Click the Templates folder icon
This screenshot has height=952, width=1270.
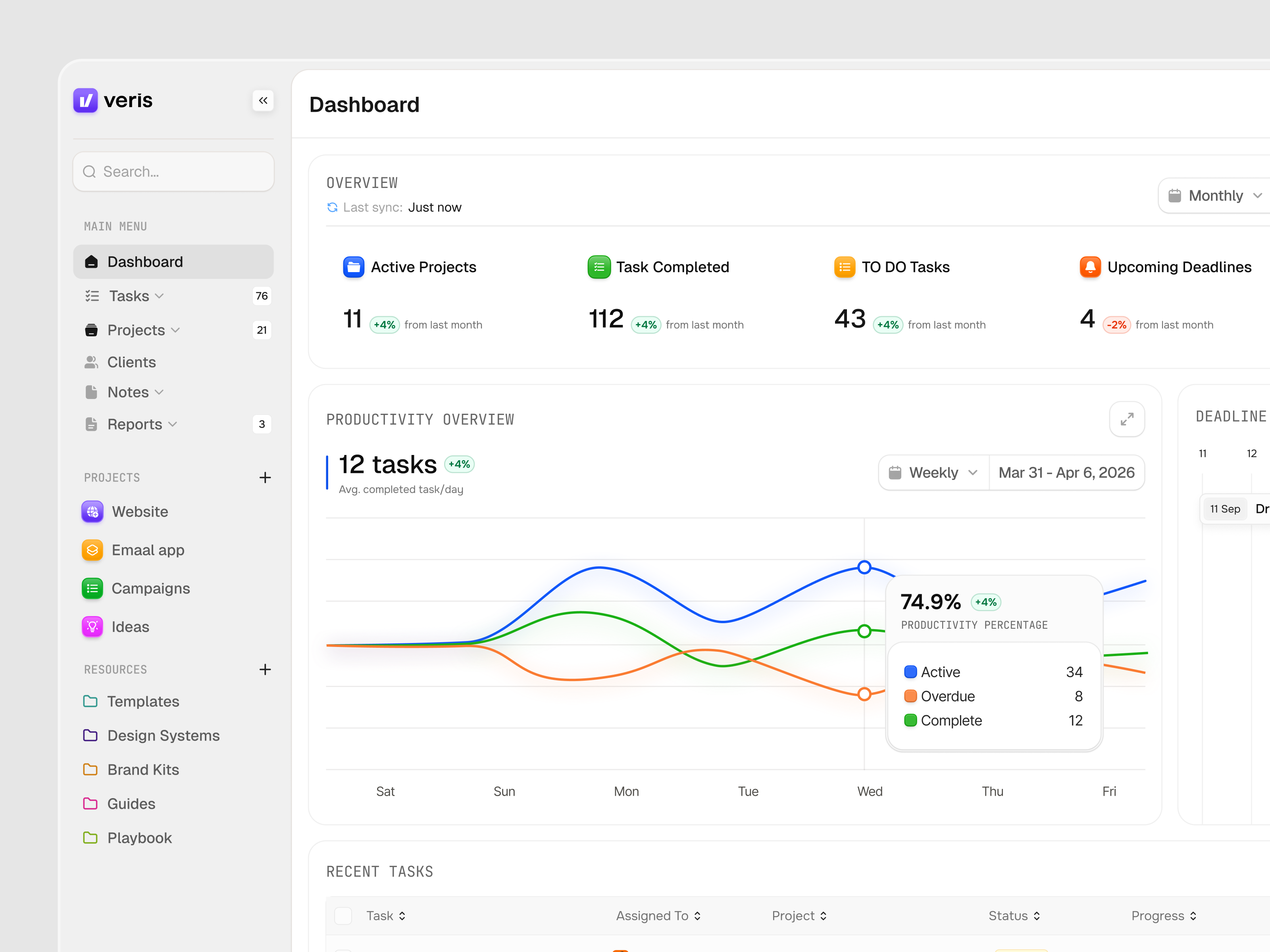[x=91, y=701]
